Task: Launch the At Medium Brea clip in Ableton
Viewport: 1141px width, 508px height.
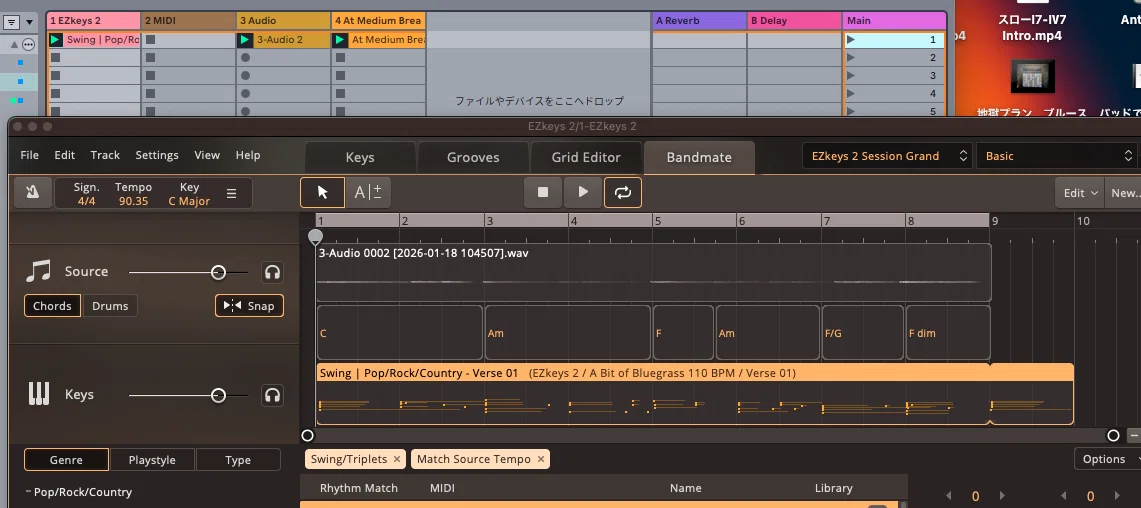Action: pos(340,40)
